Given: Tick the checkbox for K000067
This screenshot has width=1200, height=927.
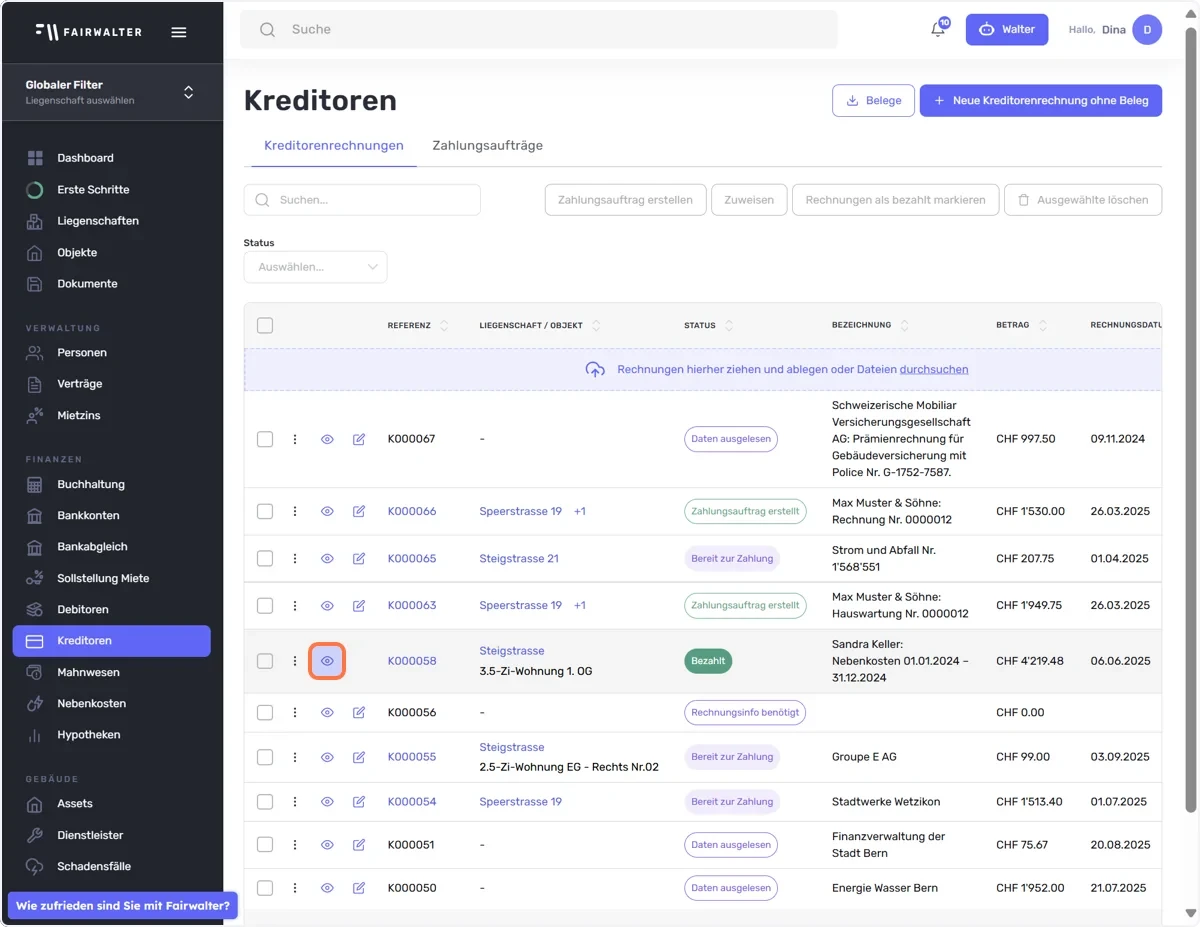Looking at the screenshot, I should point(265,439).
